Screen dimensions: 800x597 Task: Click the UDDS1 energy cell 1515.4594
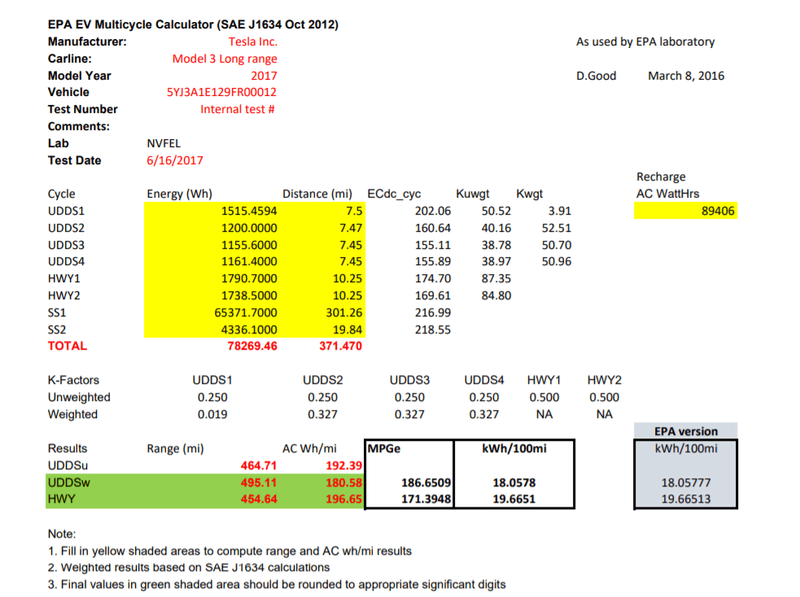[249, 211]
